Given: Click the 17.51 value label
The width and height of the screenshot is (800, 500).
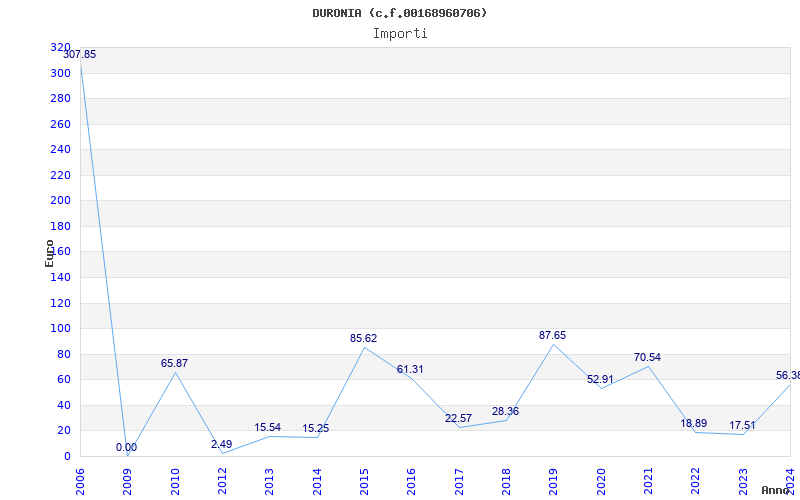Looking at the screenshot, I should (x=742, y=426).
